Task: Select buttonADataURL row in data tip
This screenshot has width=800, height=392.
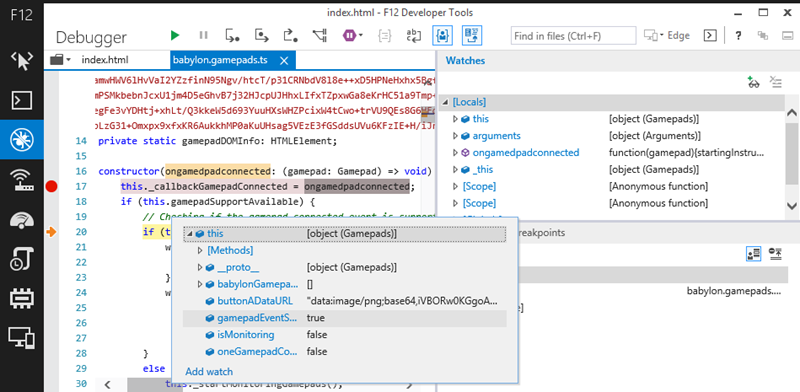Action: pyautogui.click(x=344, y=301)
